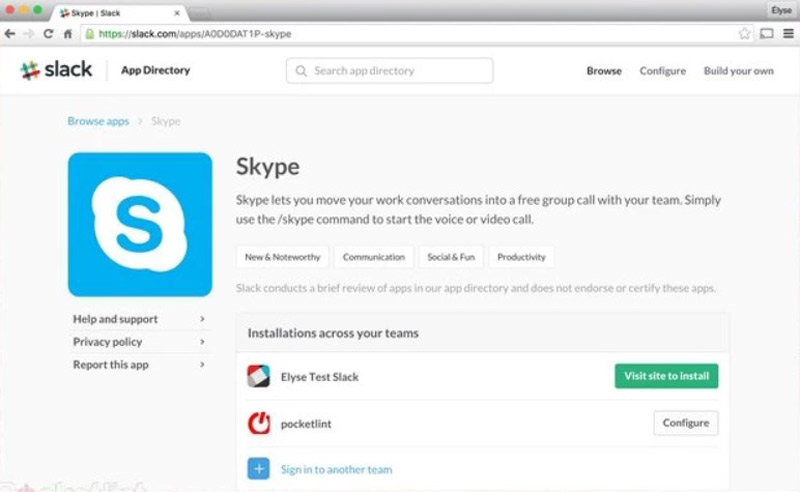This screenshot has height=492, width=800.
Task: Click the Elyse Test Slack team name
Action: (x=319, y=377)
